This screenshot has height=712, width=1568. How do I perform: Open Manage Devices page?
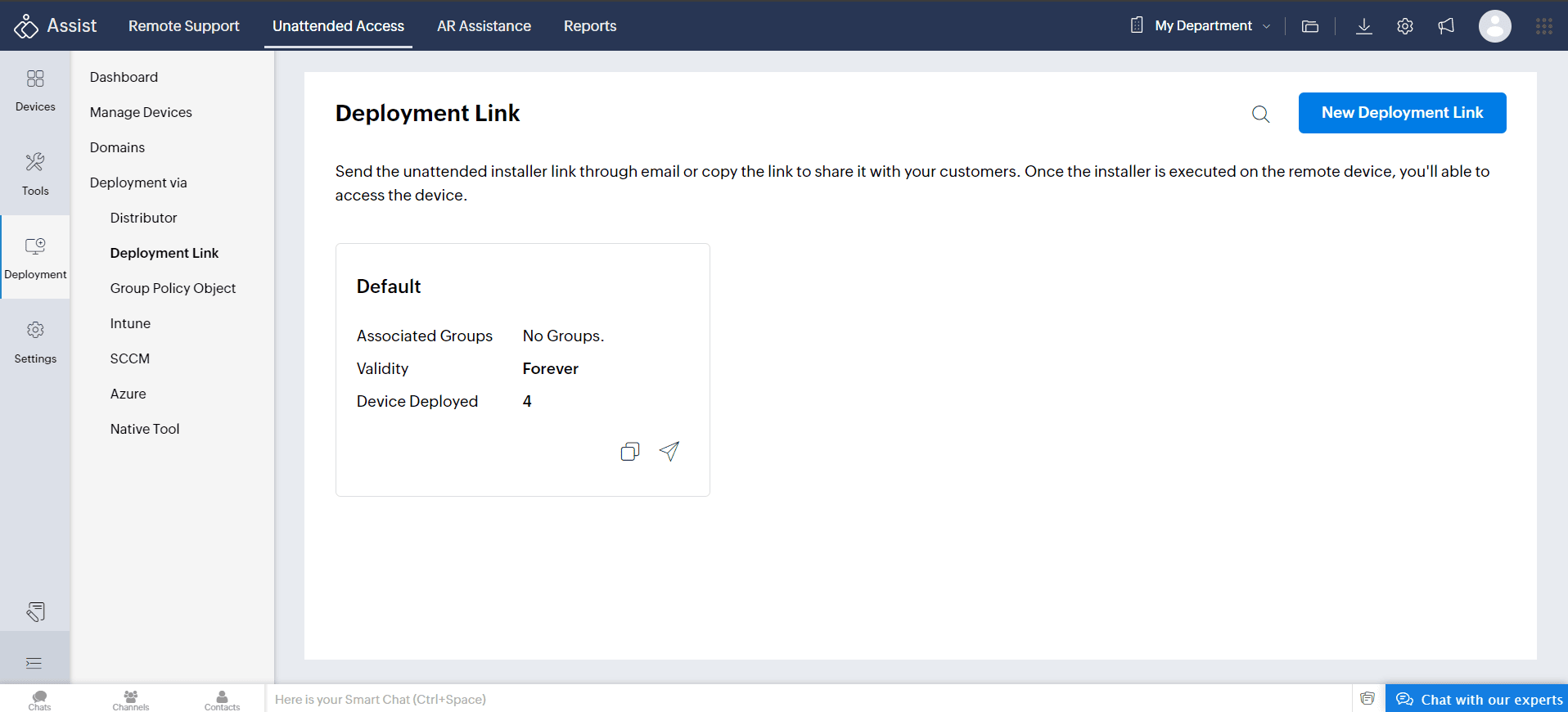(141, 112)
